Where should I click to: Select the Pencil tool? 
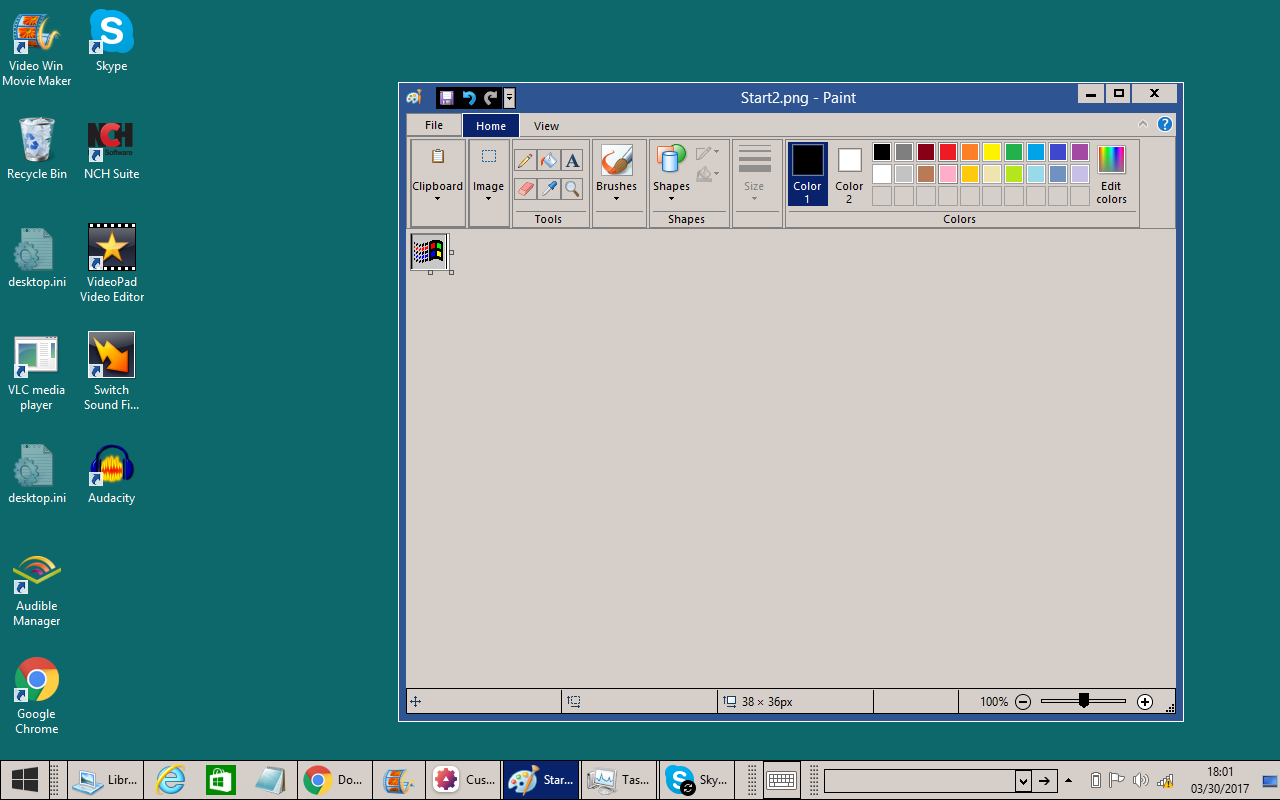coord(524,161)
